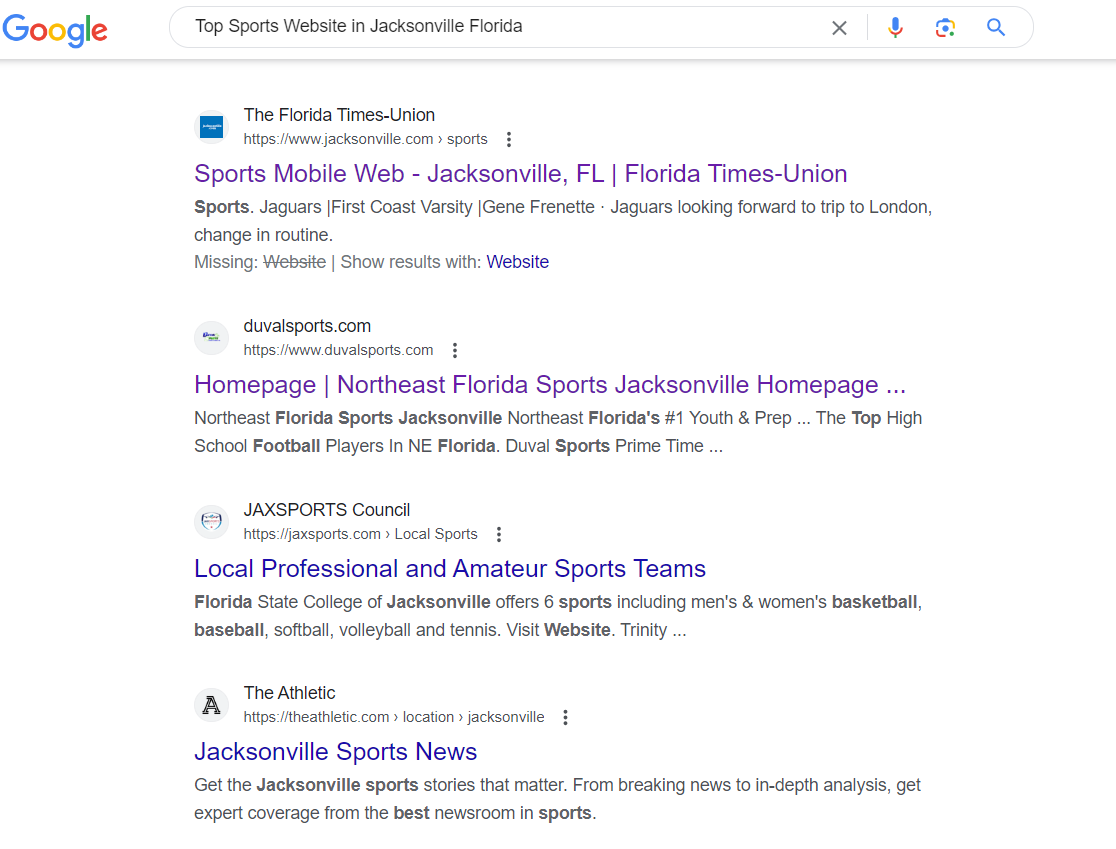
Task: Open Google Lens image search
Action: click(945, 28)
